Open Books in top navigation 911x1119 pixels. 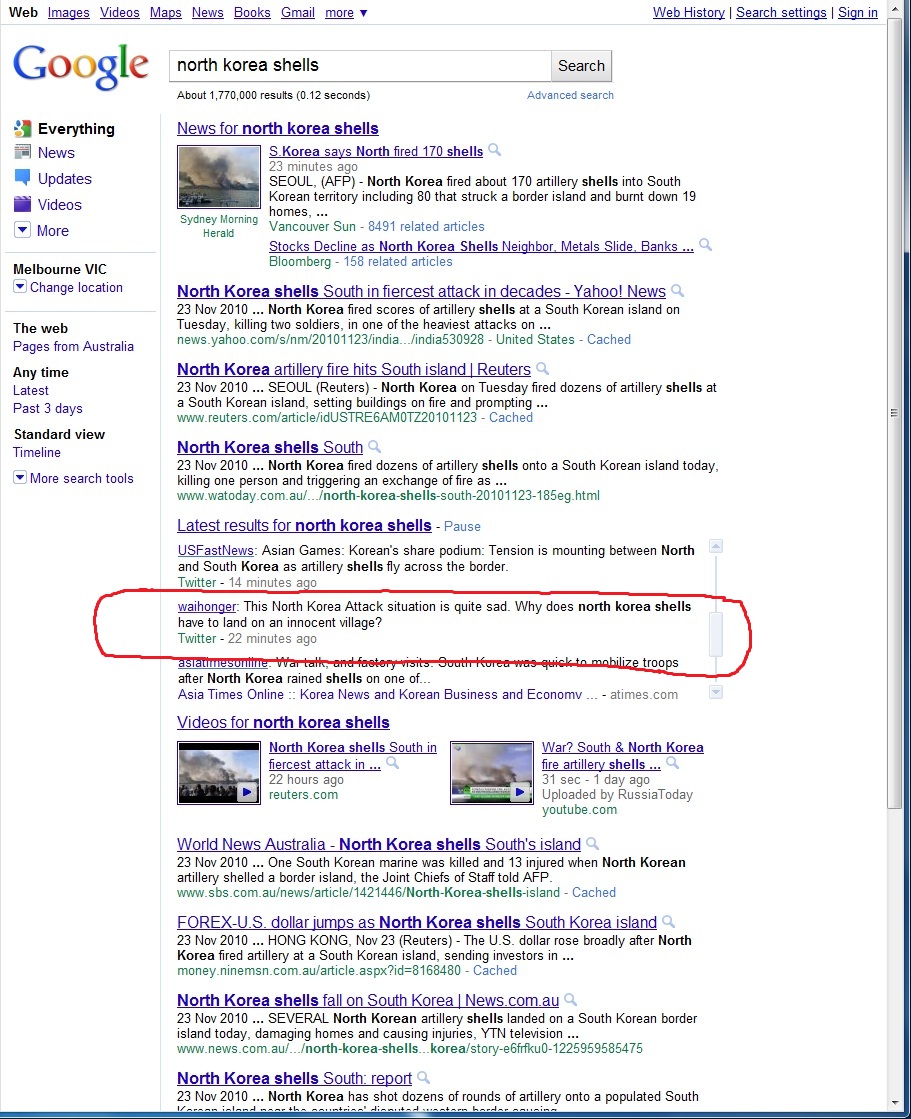coord(252,12)
